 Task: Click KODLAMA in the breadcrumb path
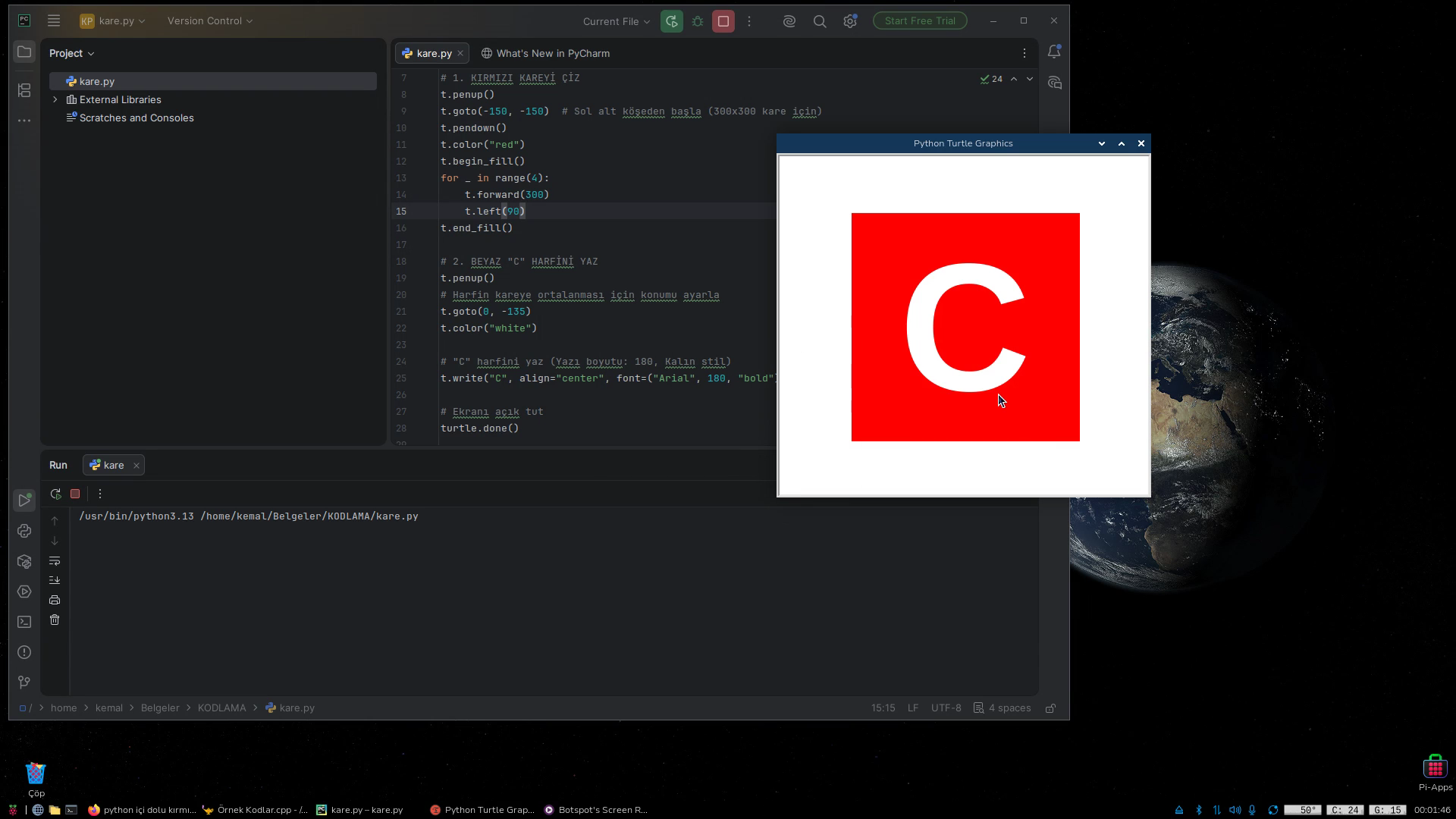click(x=222, y=708)
